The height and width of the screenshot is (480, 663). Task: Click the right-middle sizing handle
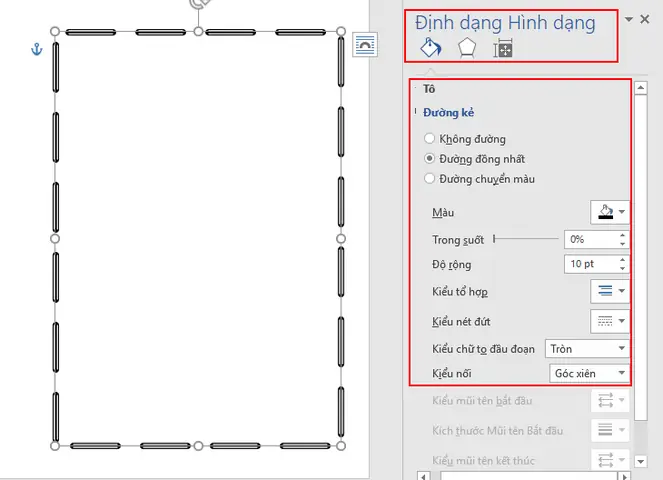tap(341, 239)
